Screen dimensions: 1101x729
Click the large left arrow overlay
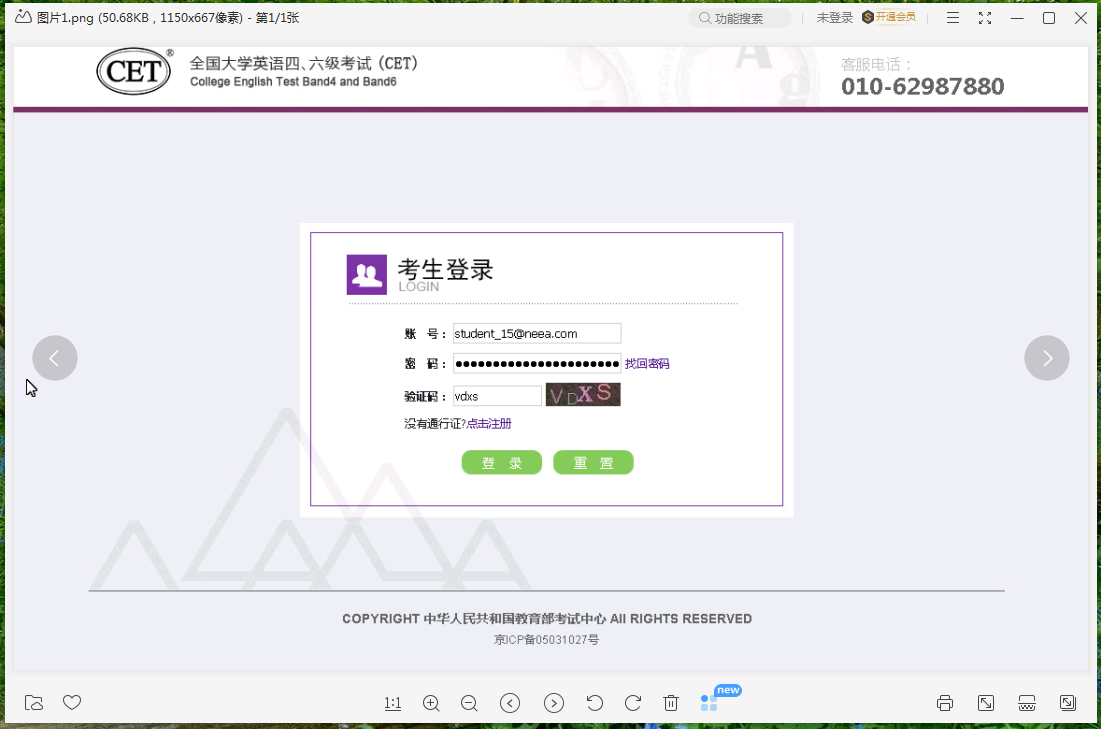click(55, 358)
